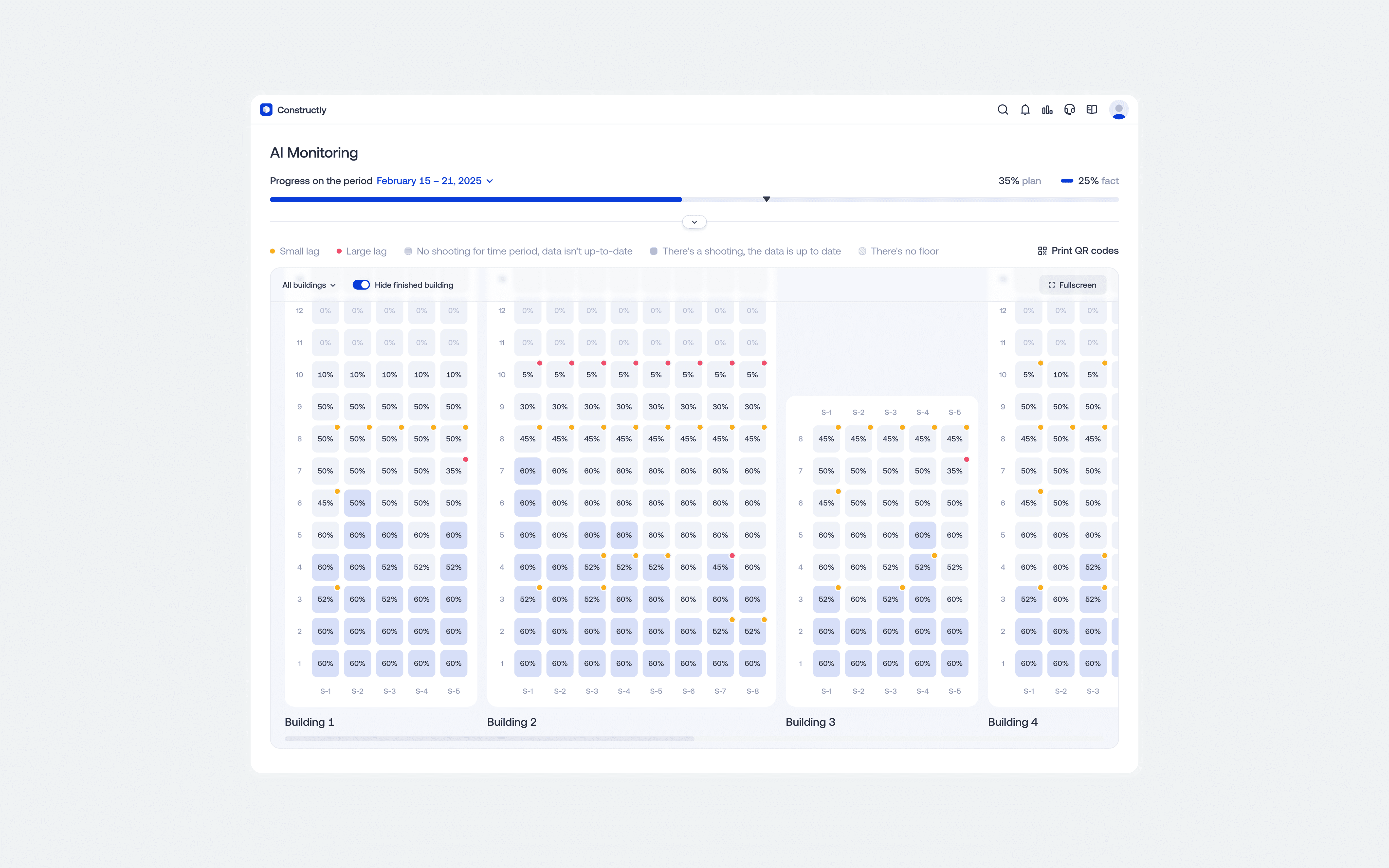The width and height of the screenshot is (1389, 868).
Task: Open the search icon in header
Action: (1003, 110)
